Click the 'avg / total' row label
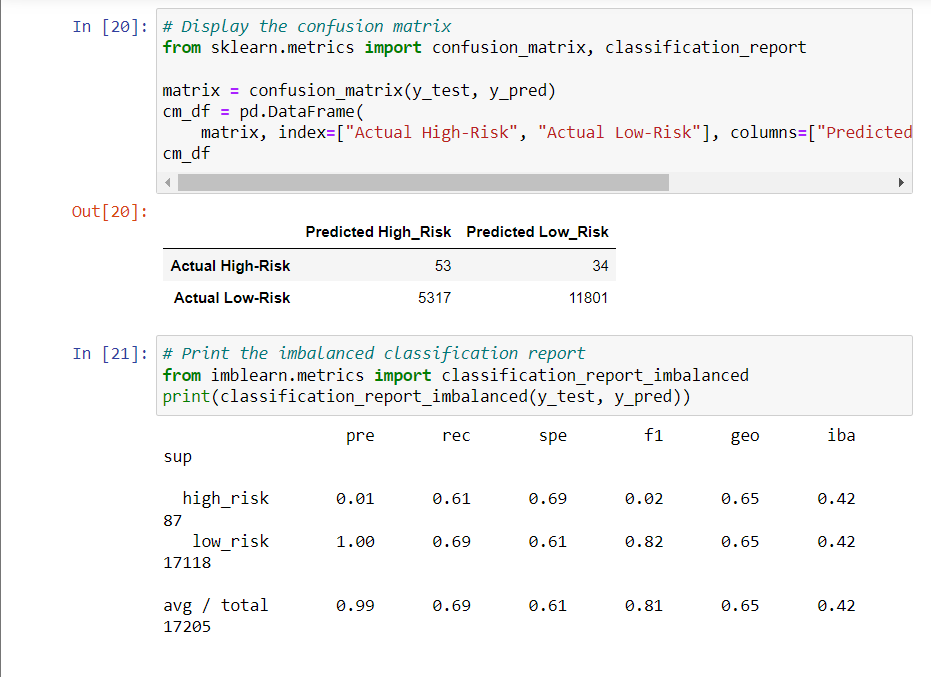The image size is (931, 677). [x=216, y=606]
